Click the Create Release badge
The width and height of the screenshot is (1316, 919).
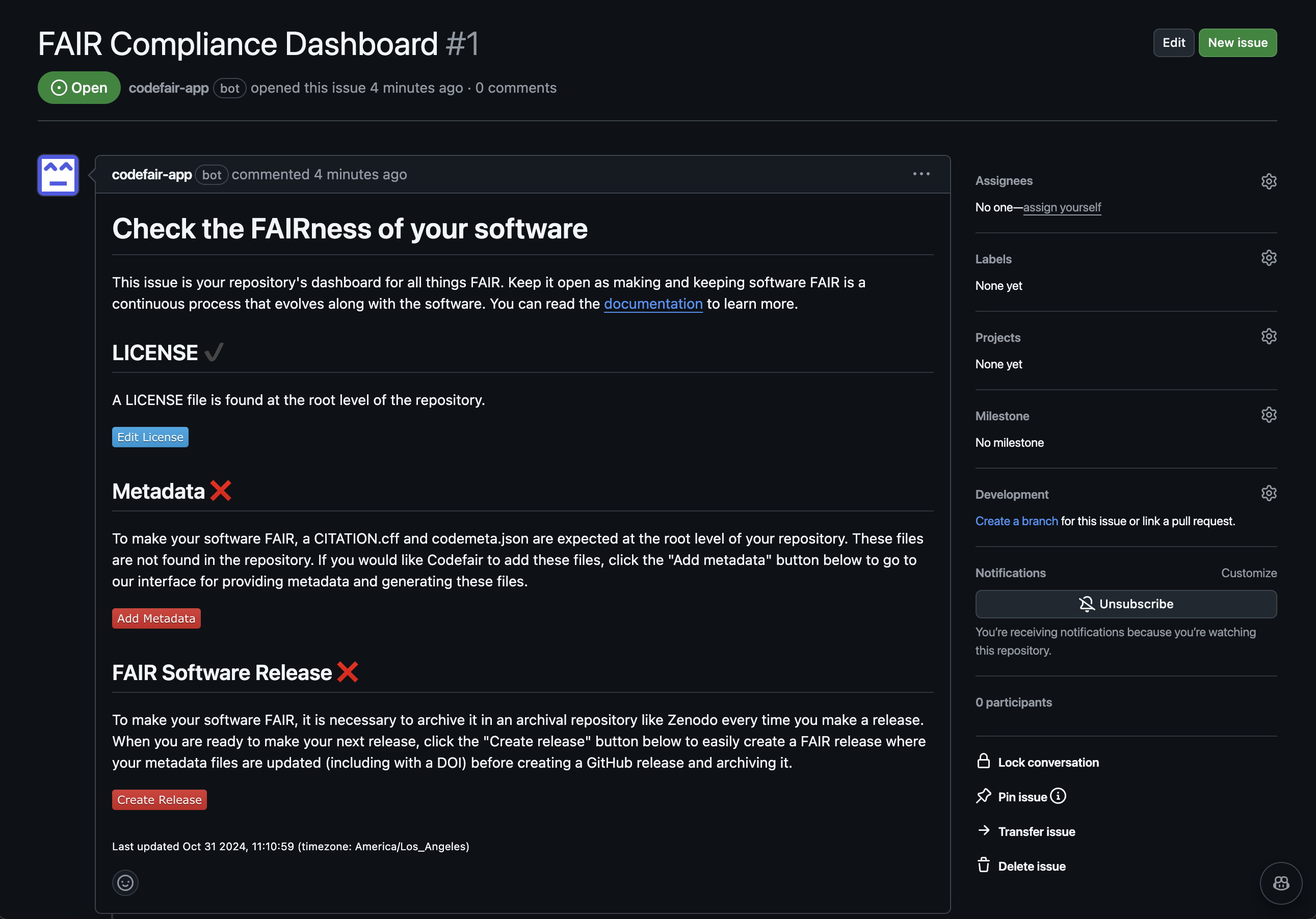[160, 800]
